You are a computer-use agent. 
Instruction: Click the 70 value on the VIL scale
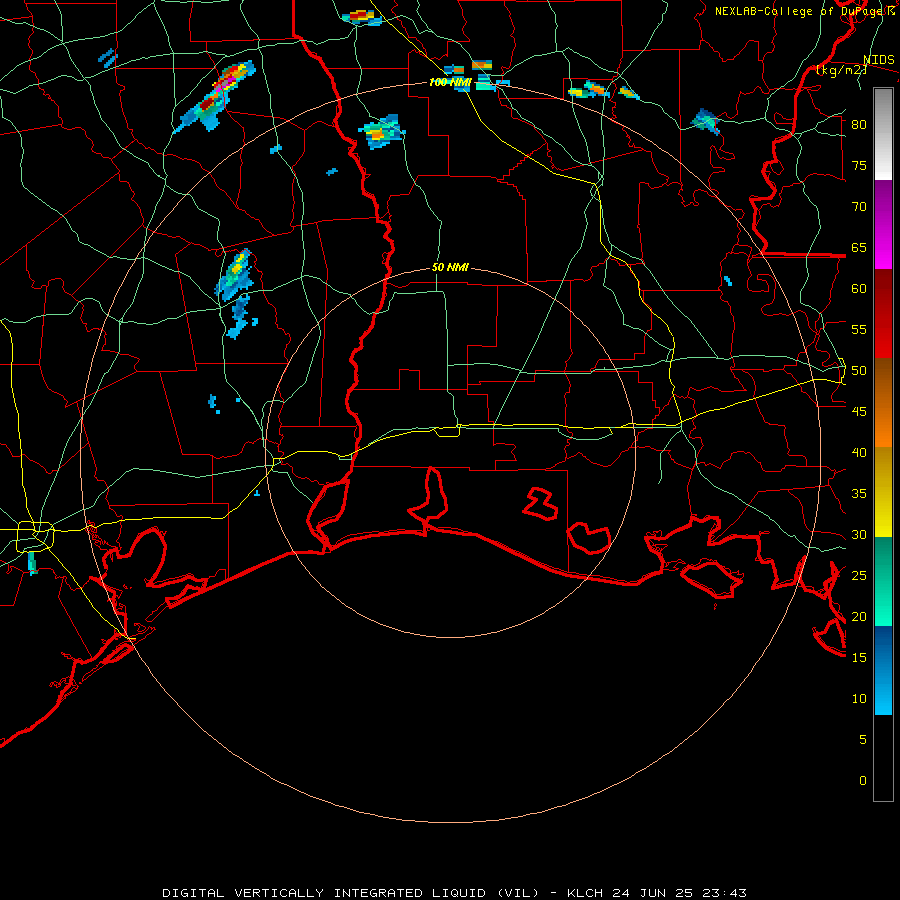click(859, 207)
